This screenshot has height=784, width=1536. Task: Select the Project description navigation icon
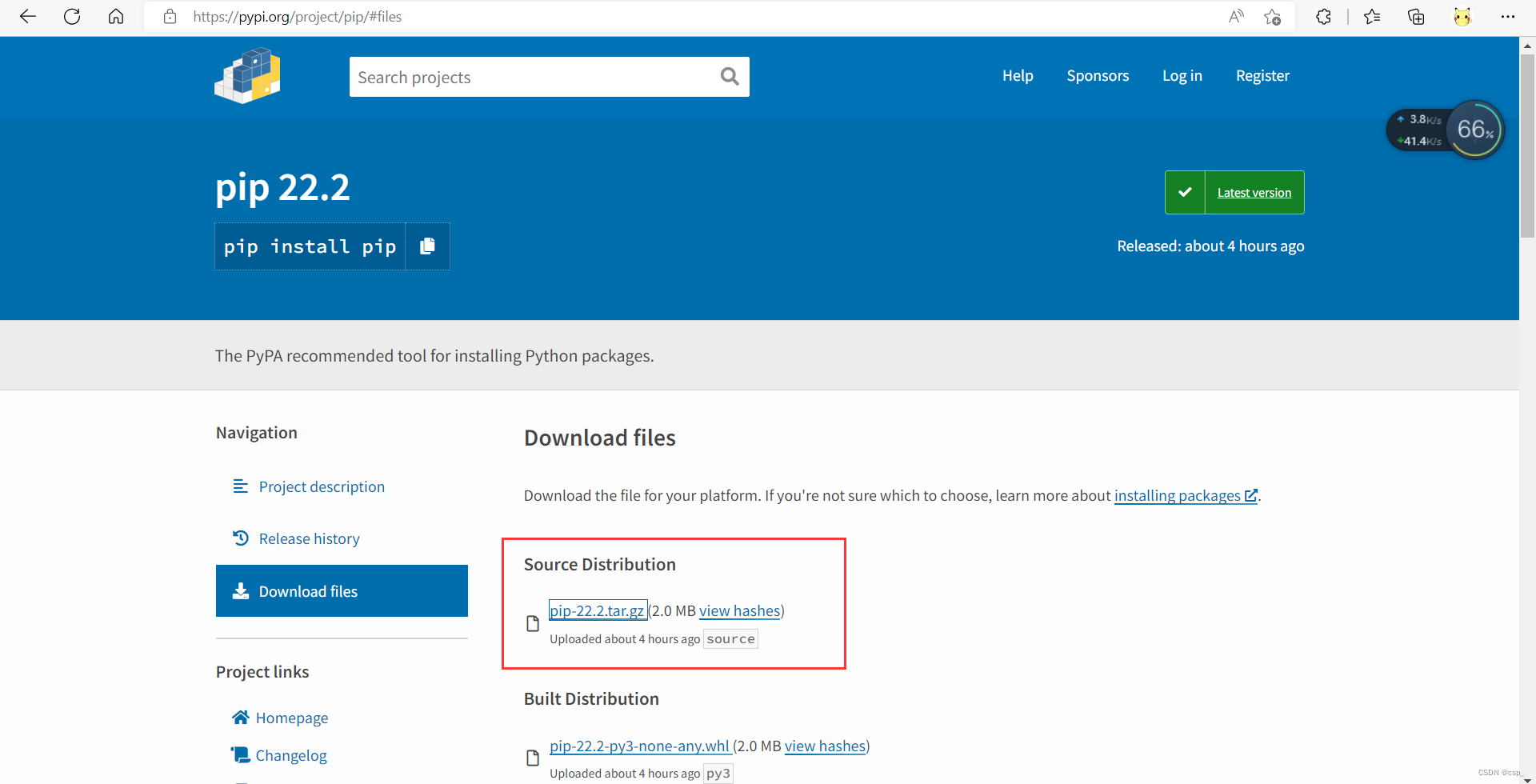tap(241, 486)
